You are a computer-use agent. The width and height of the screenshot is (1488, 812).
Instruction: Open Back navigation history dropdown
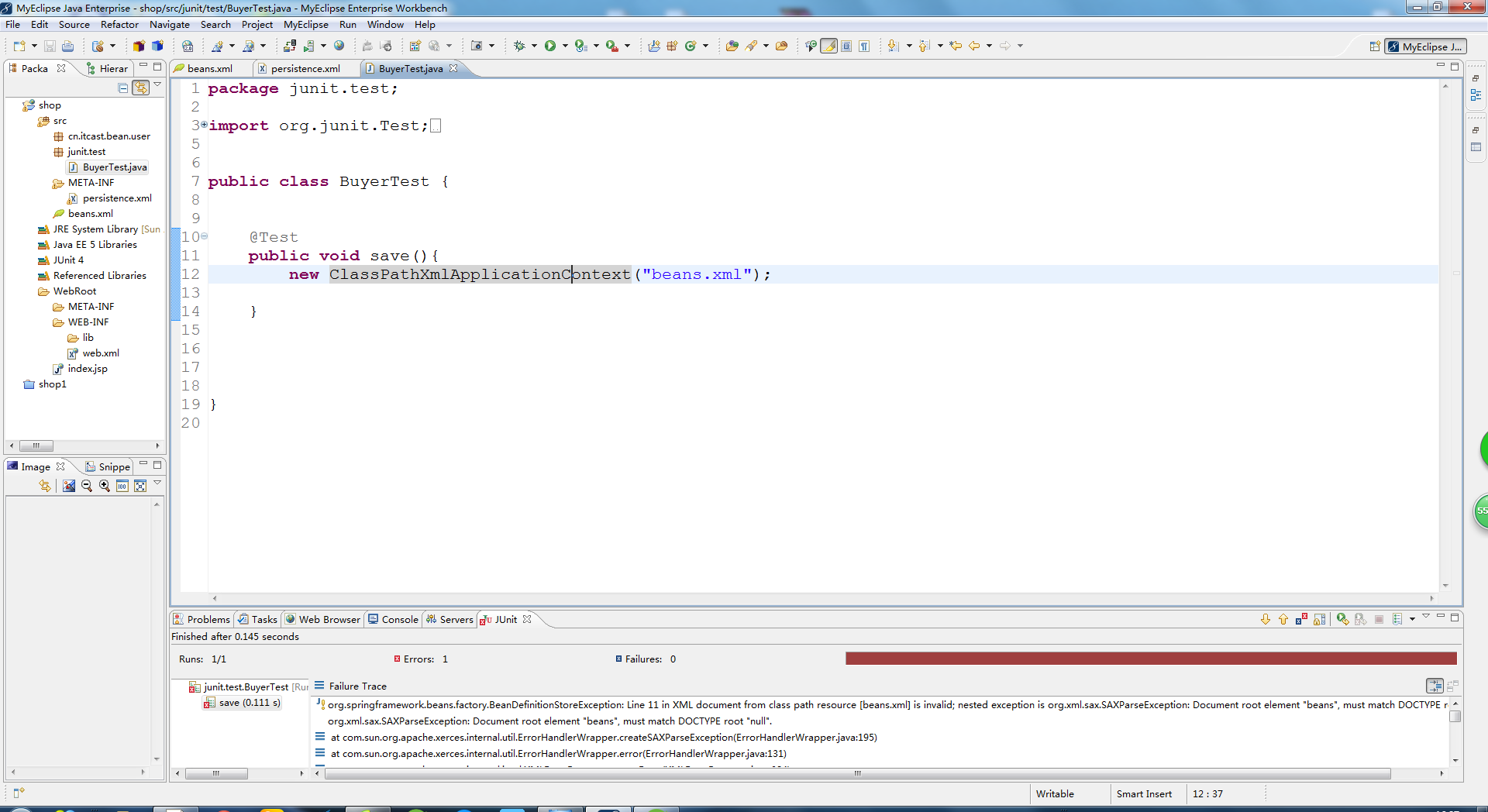click(x=989, y=46)
